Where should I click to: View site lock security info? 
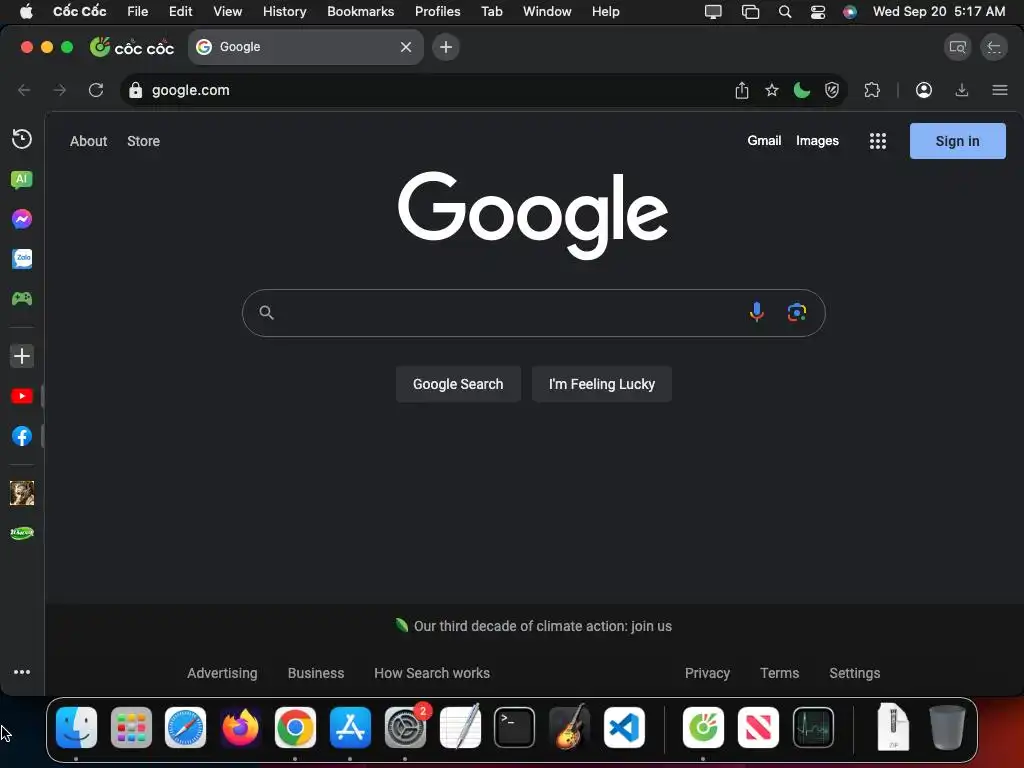tap(135, 90)
